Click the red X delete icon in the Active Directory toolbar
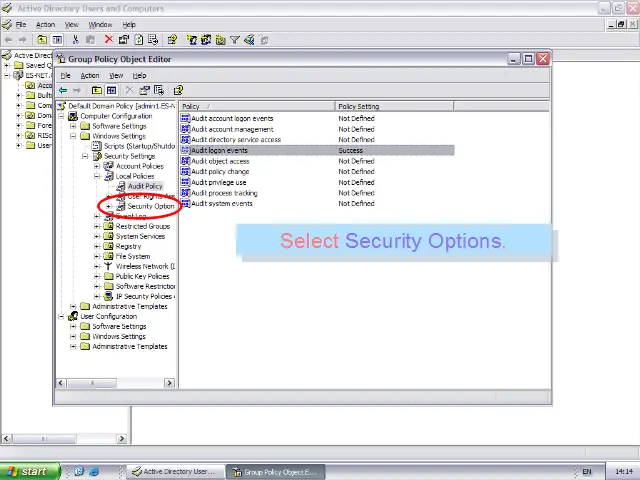 point(108,40)
